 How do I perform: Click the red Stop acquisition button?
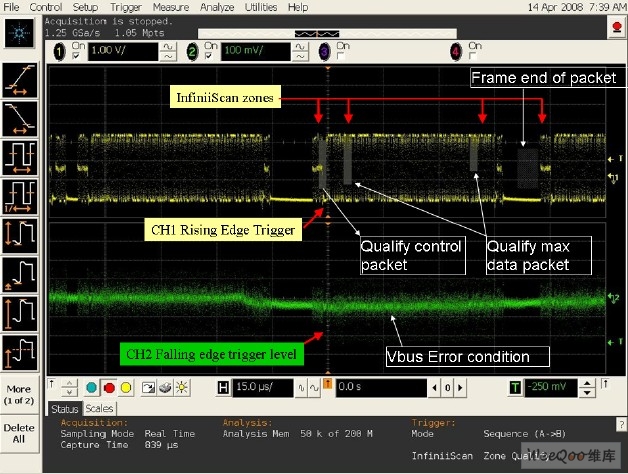tap(109, 388)
